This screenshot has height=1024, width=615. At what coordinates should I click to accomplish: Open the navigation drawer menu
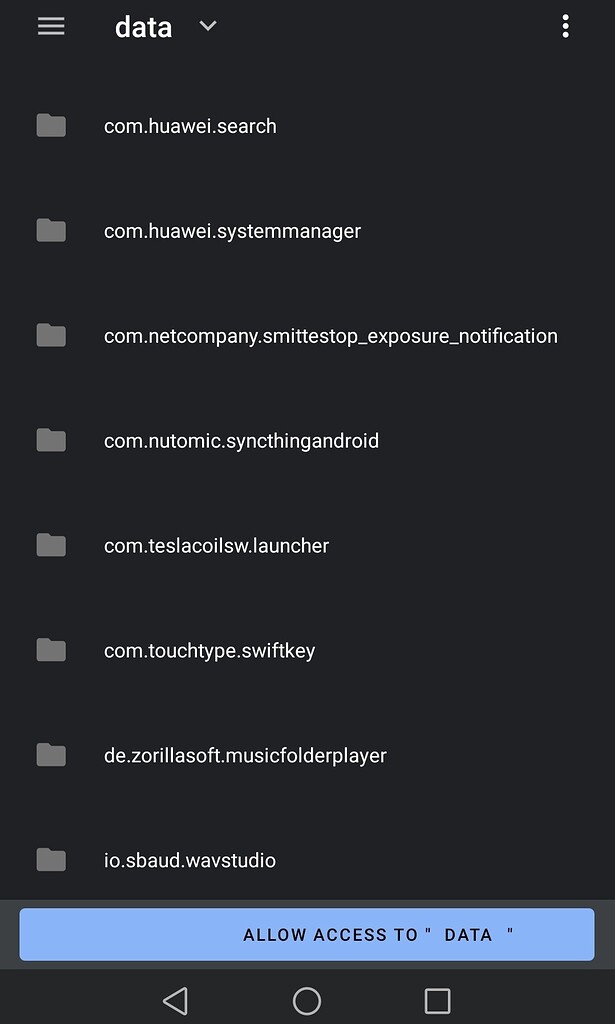51,26
